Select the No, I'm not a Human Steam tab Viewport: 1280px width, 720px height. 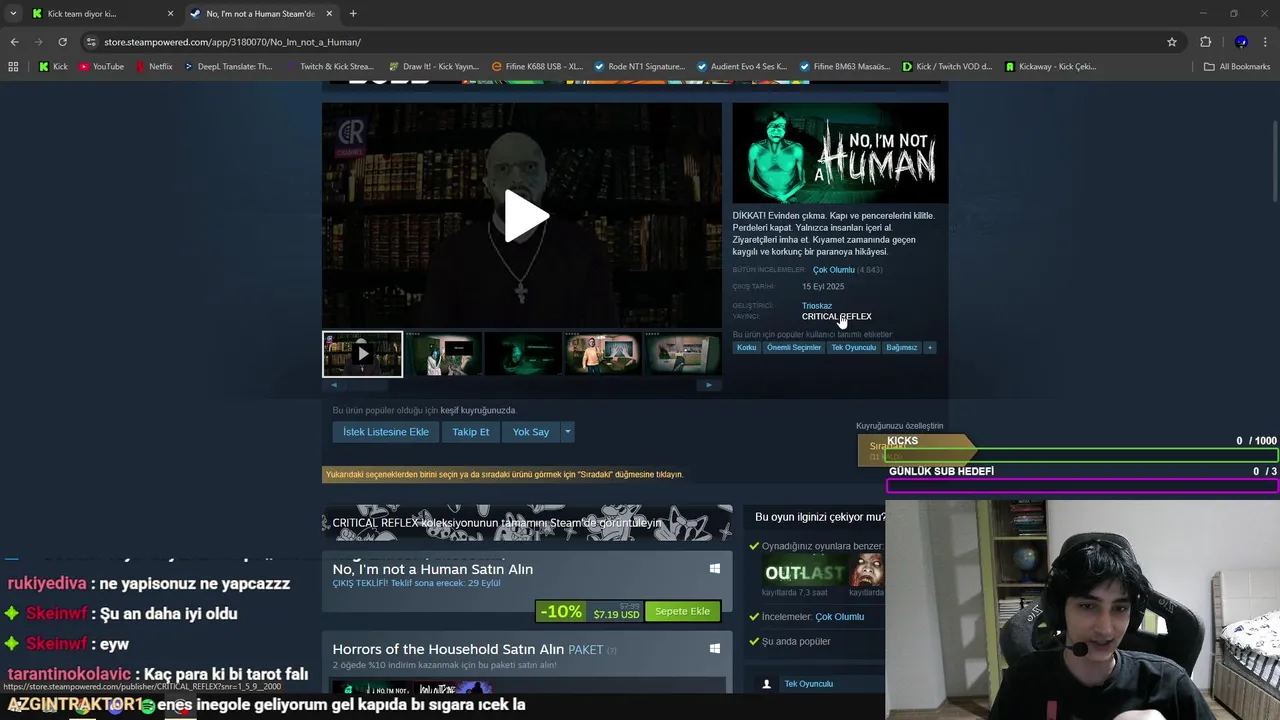pyautogui.click(x=261, y=14)
